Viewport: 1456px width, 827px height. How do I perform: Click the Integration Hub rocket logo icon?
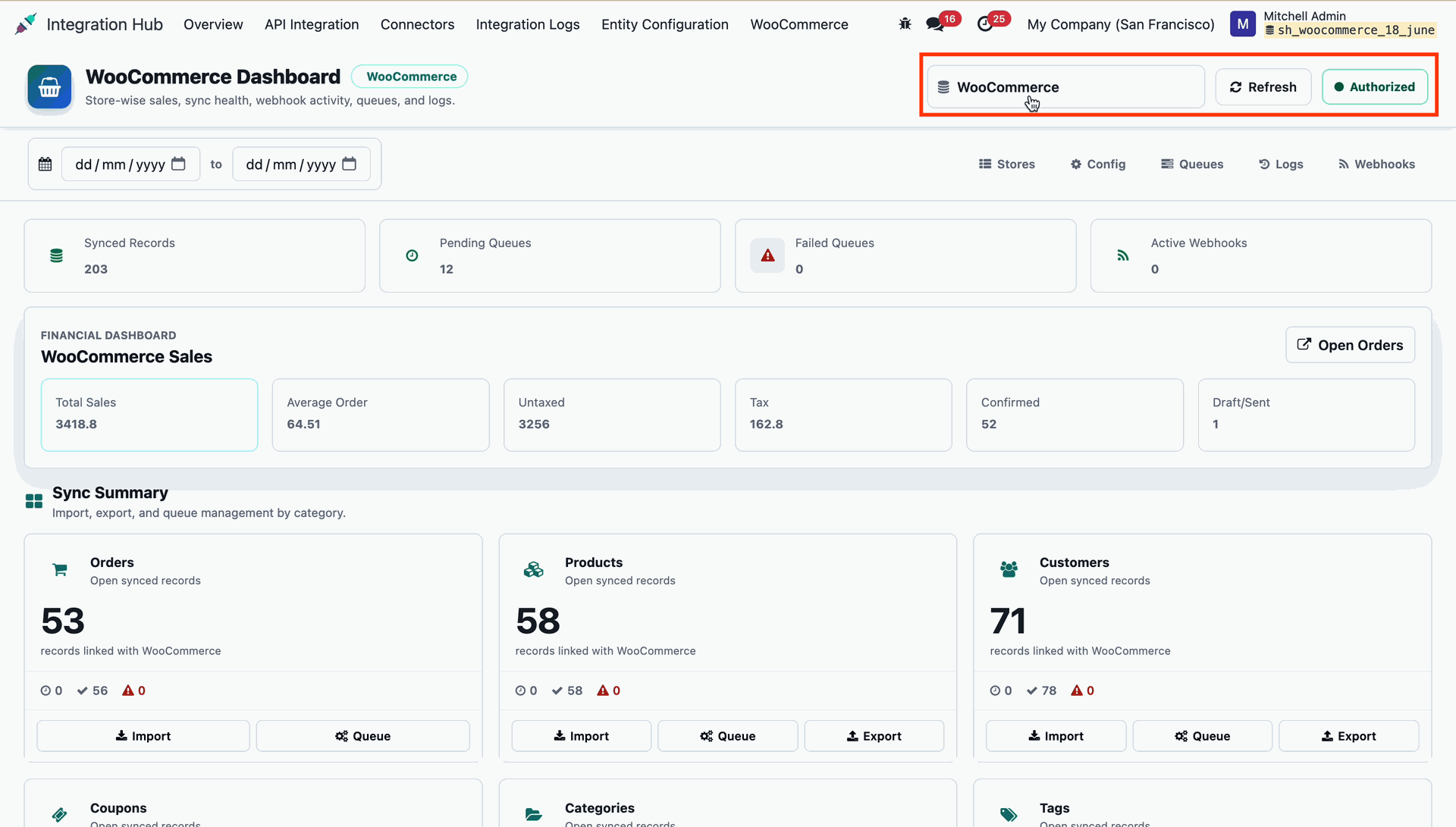coord(25,24)
